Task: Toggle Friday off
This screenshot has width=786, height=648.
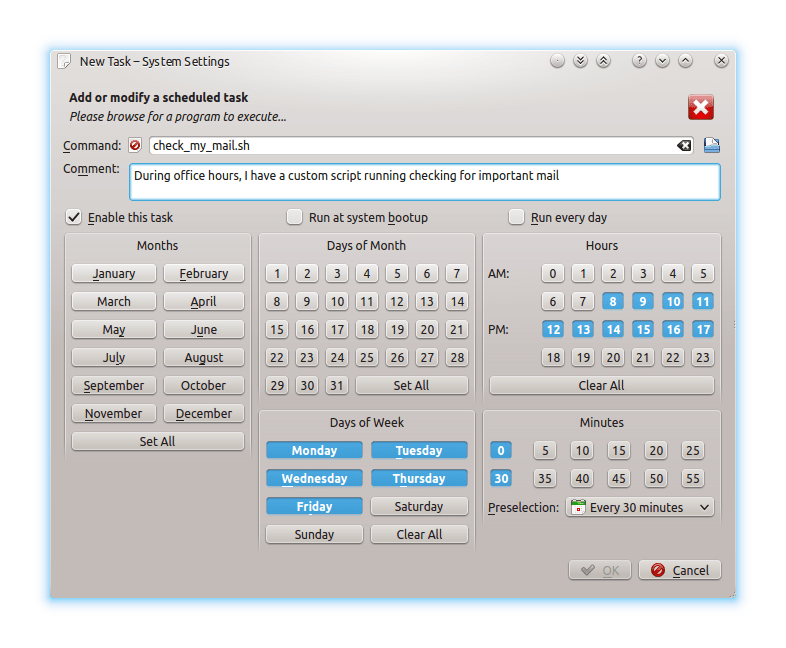Action: (314, 506)
